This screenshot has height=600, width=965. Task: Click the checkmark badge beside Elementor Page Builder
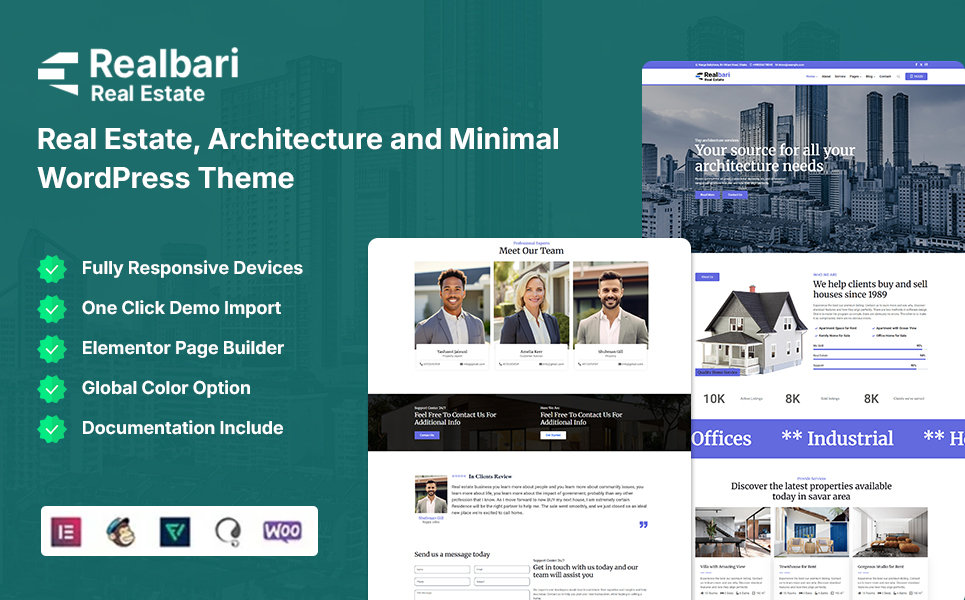[51, 349]
